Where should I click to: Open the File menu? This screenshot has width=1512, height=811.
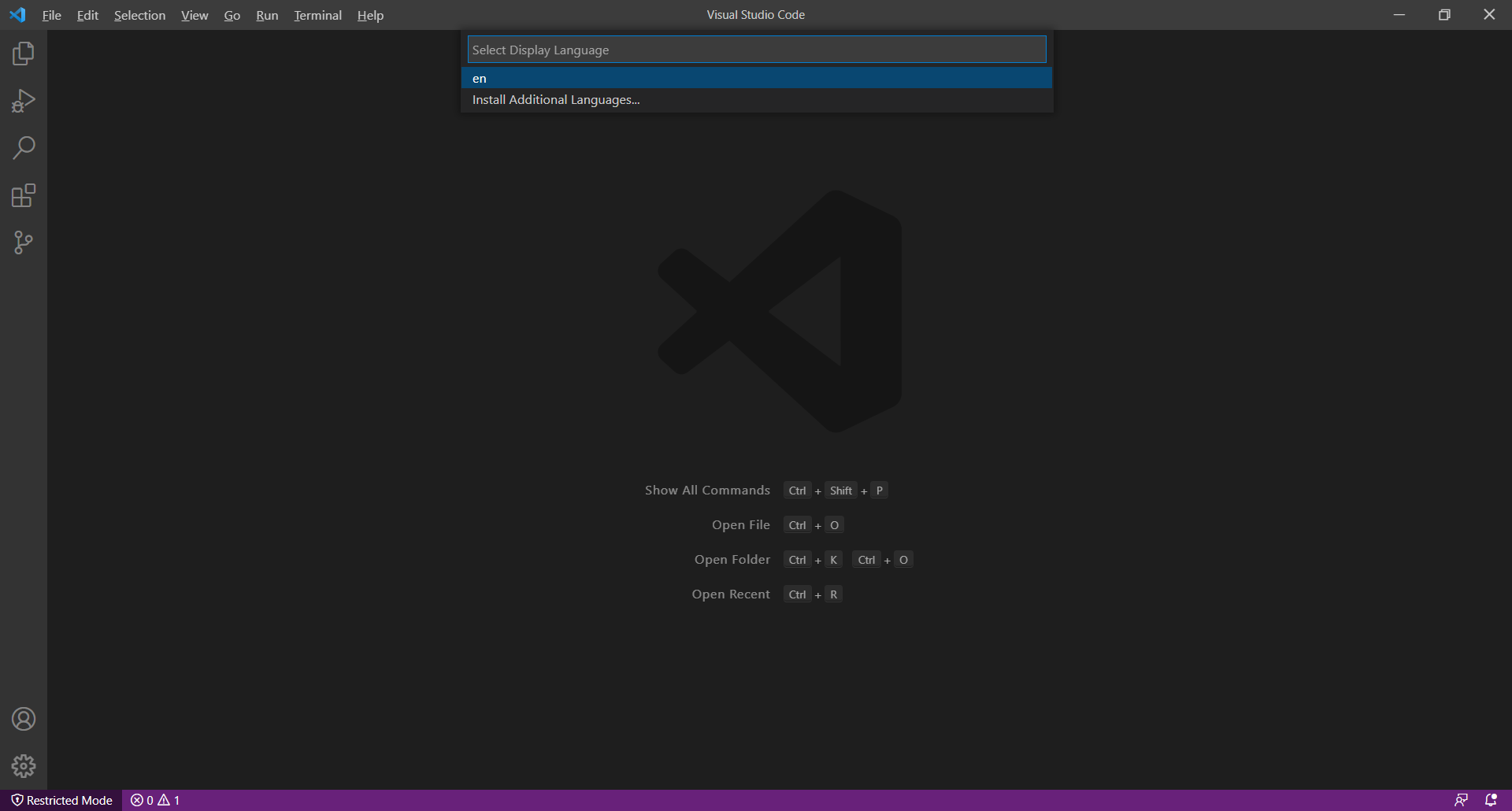[x=51, y=15]
